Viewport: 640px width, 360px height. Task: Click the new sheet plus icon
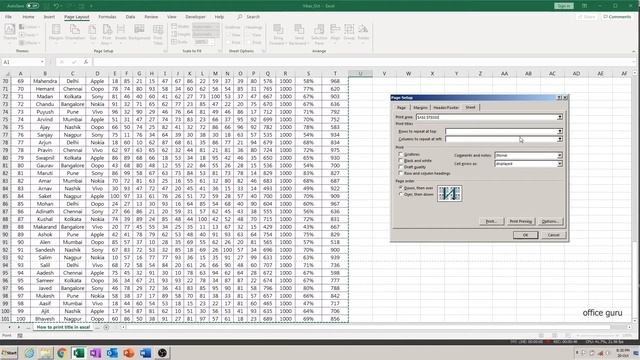tap(106, 327)
